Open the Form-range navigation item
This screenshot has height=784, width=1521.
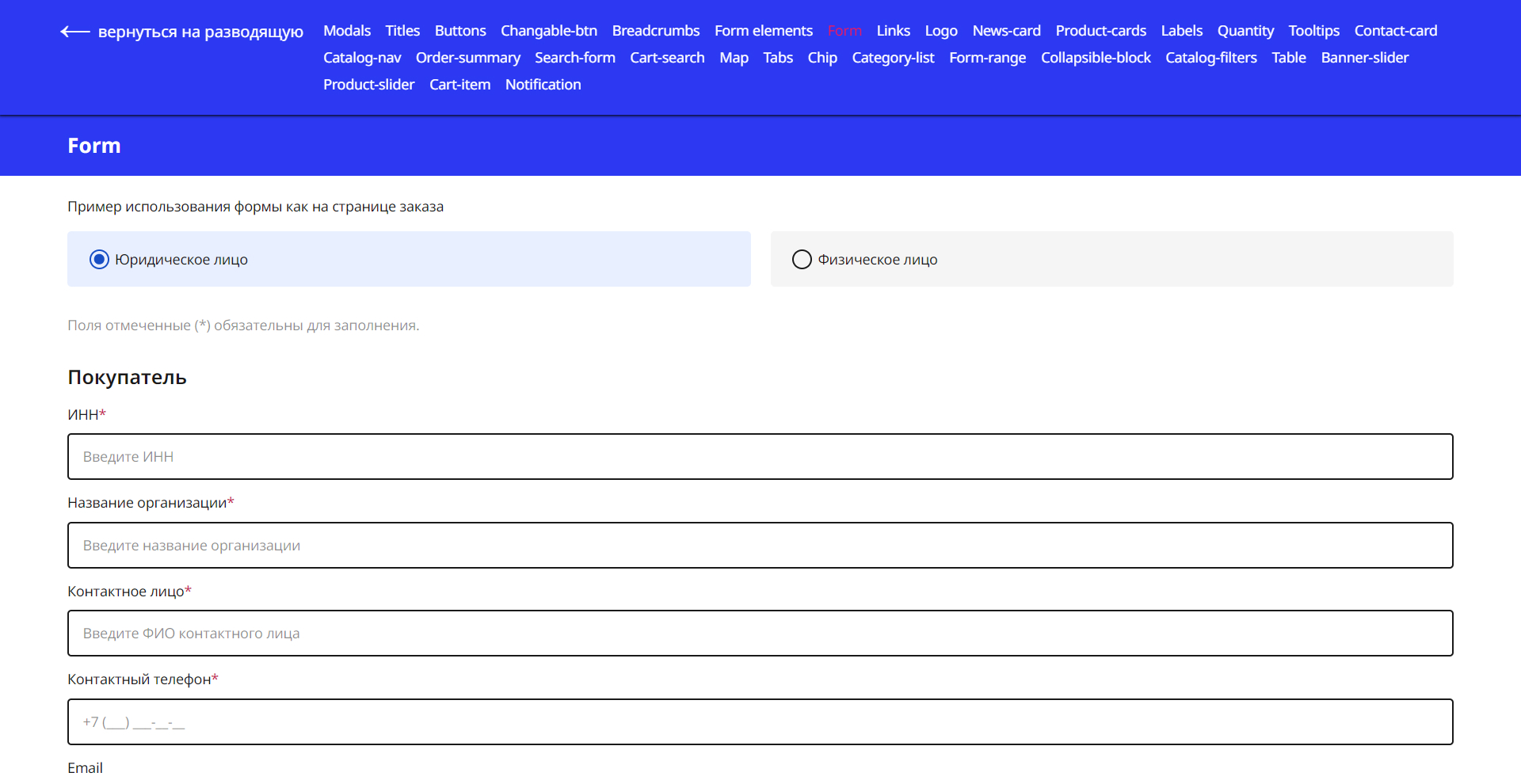(x=987, y=58)
